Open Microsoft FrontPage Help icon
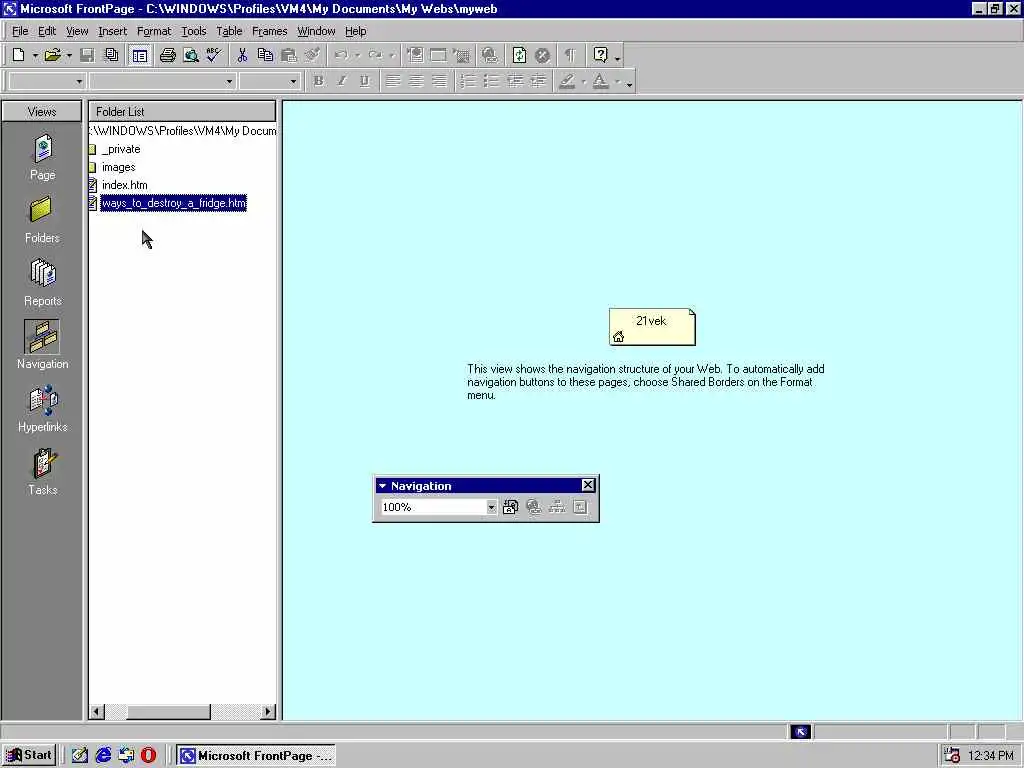 pyautogui.click(x=601, y=56)
